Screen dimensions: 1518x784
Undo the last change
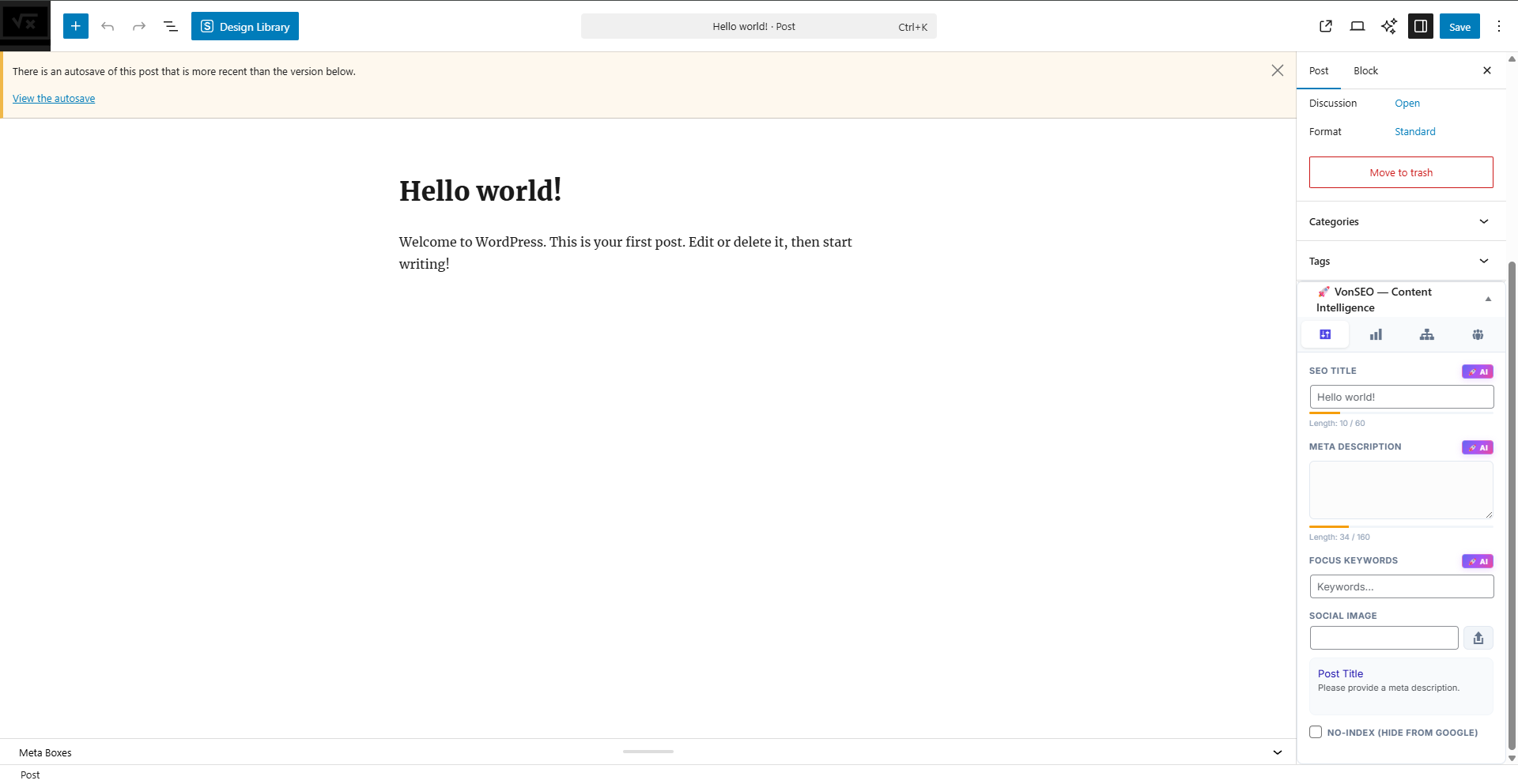(x=108, y=26)
